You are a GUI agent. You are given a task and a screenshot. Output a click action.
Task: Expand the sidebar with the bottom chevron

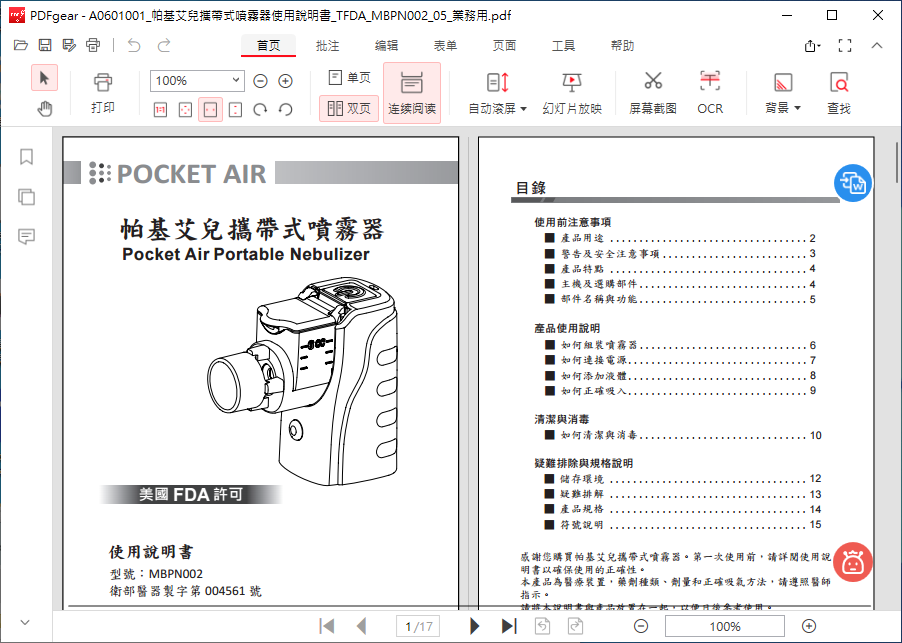25,622
